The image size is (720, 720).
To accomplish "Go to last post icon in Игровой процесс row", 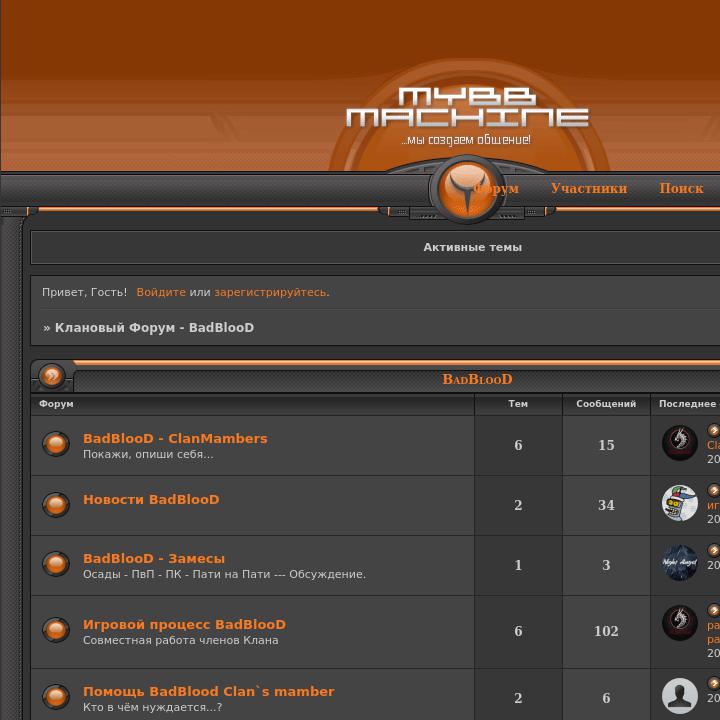I will click(714, 610).
